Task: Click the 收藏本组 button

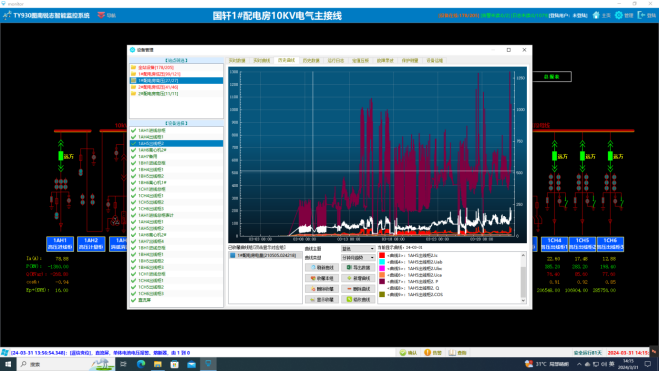Action: point(322,278)
